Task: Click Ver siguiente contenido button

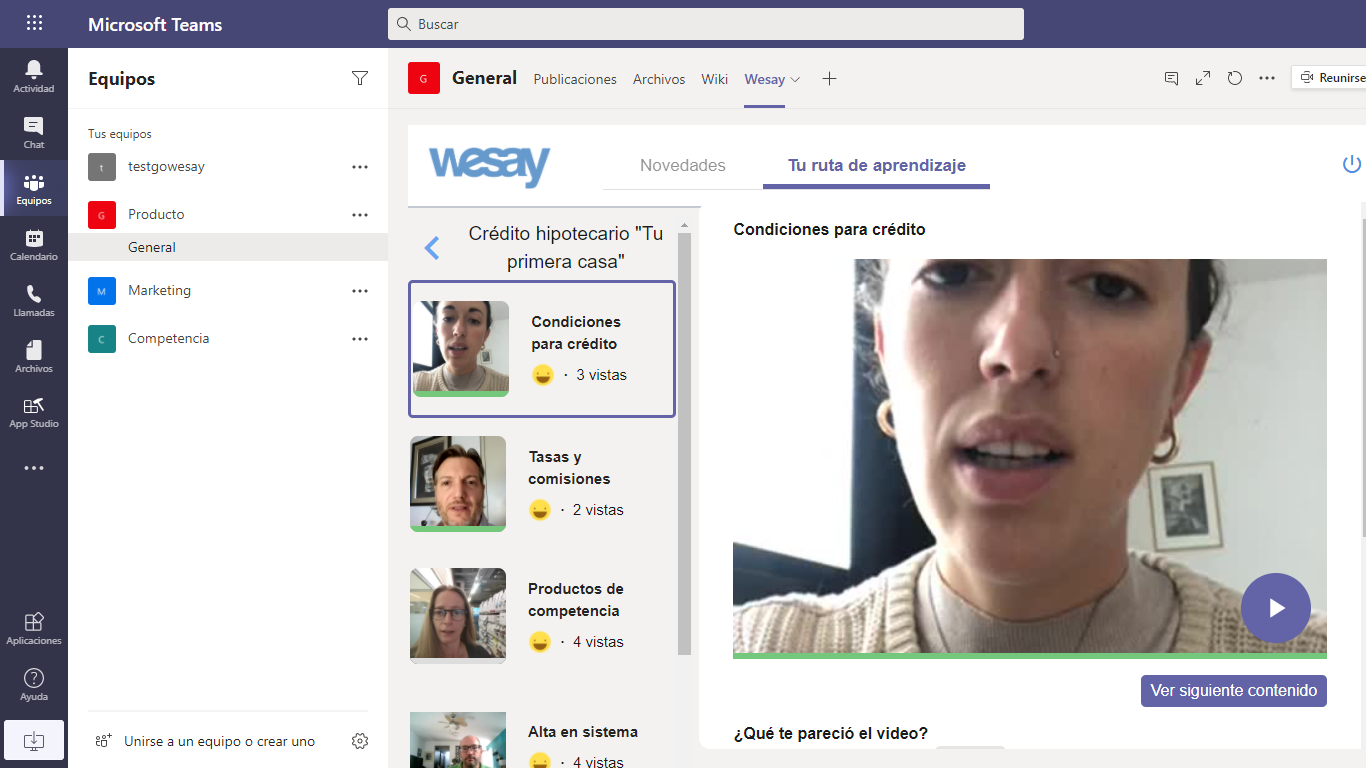Action: click(1234, 690)
